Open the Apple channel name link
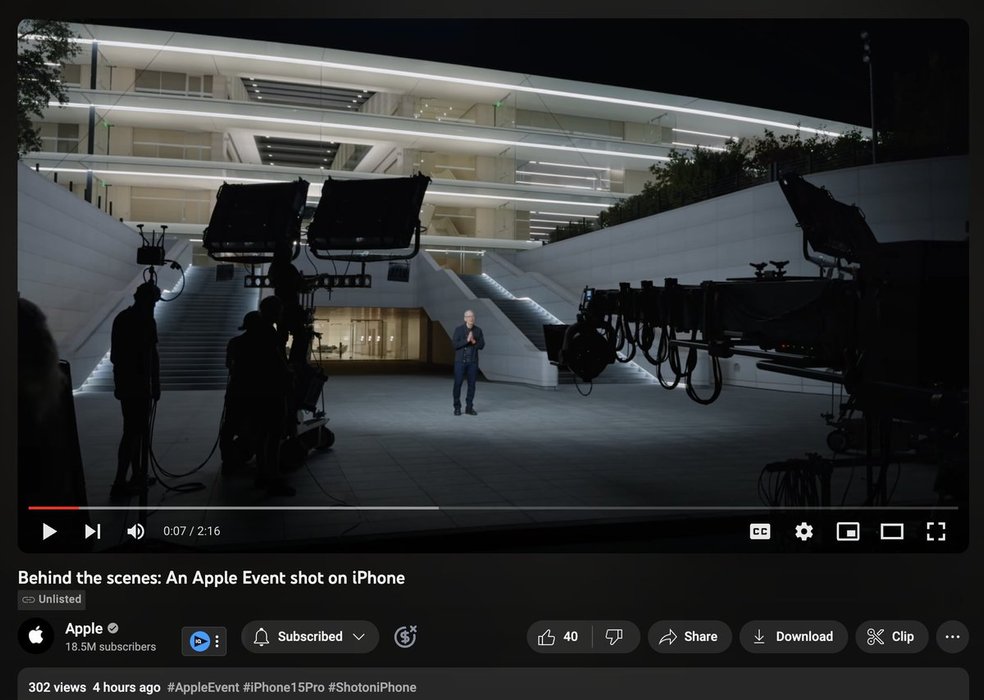 point(83,628)
